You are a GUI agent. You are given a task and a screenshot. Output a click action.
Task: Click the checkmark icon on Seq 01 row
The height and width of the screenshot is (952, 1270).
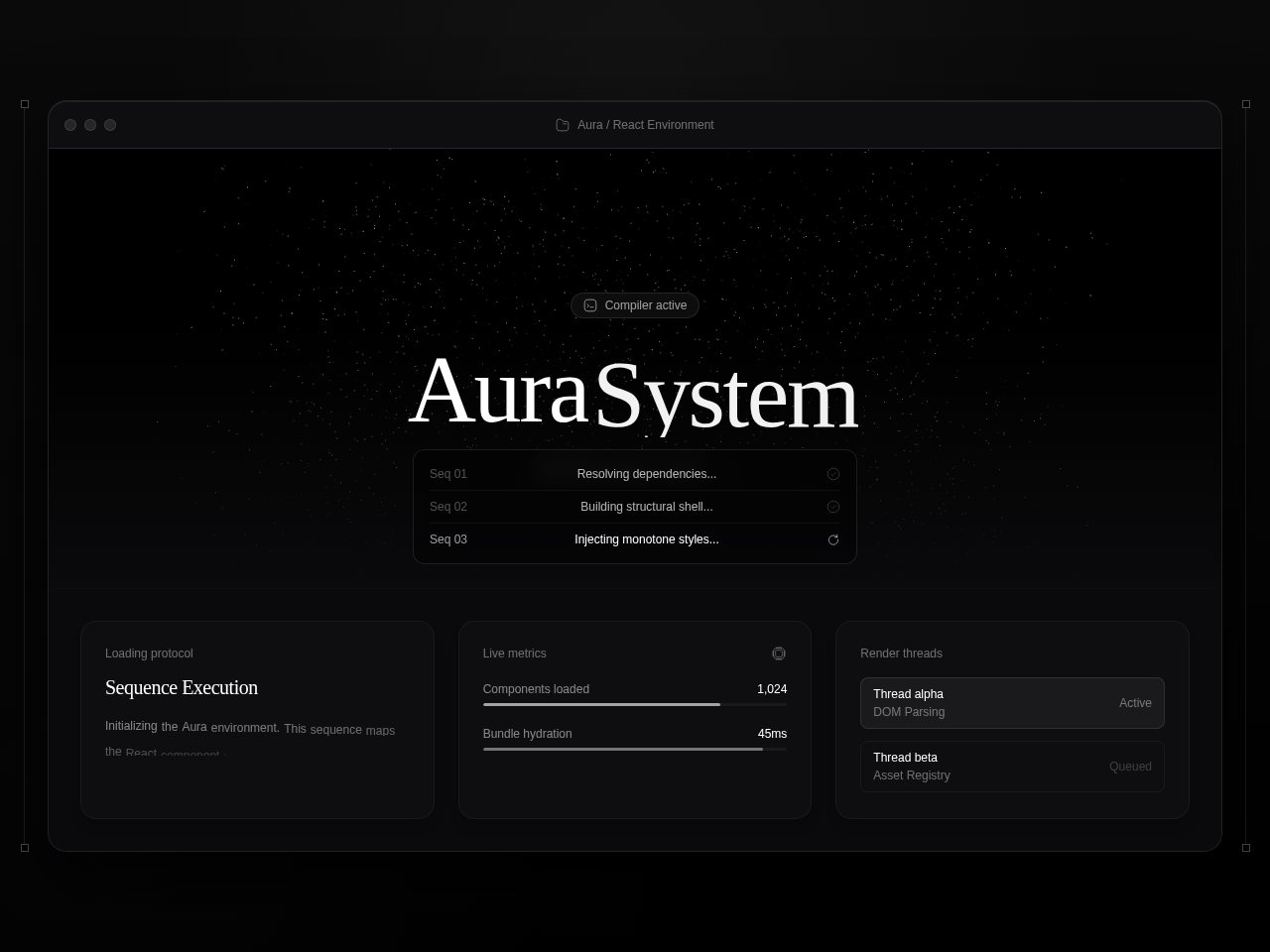[833, 474]
